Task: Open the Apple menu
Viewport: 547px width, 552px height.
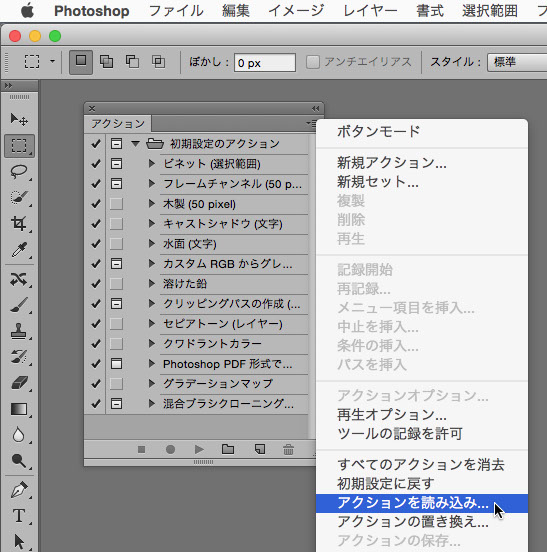Action: (27, 11)
